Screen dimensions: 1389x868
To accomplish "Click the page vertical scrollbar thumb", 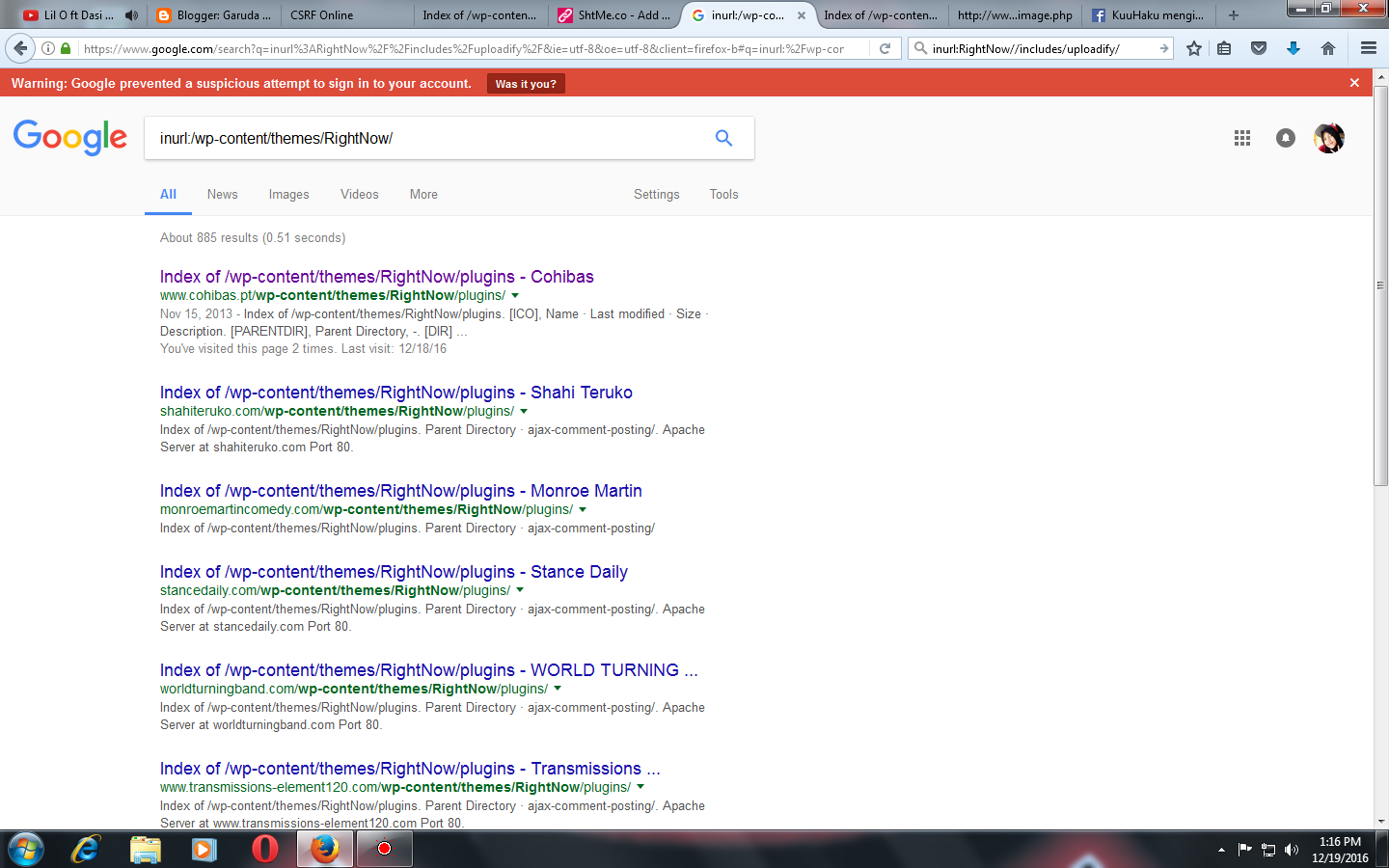I will [1381, 287].
